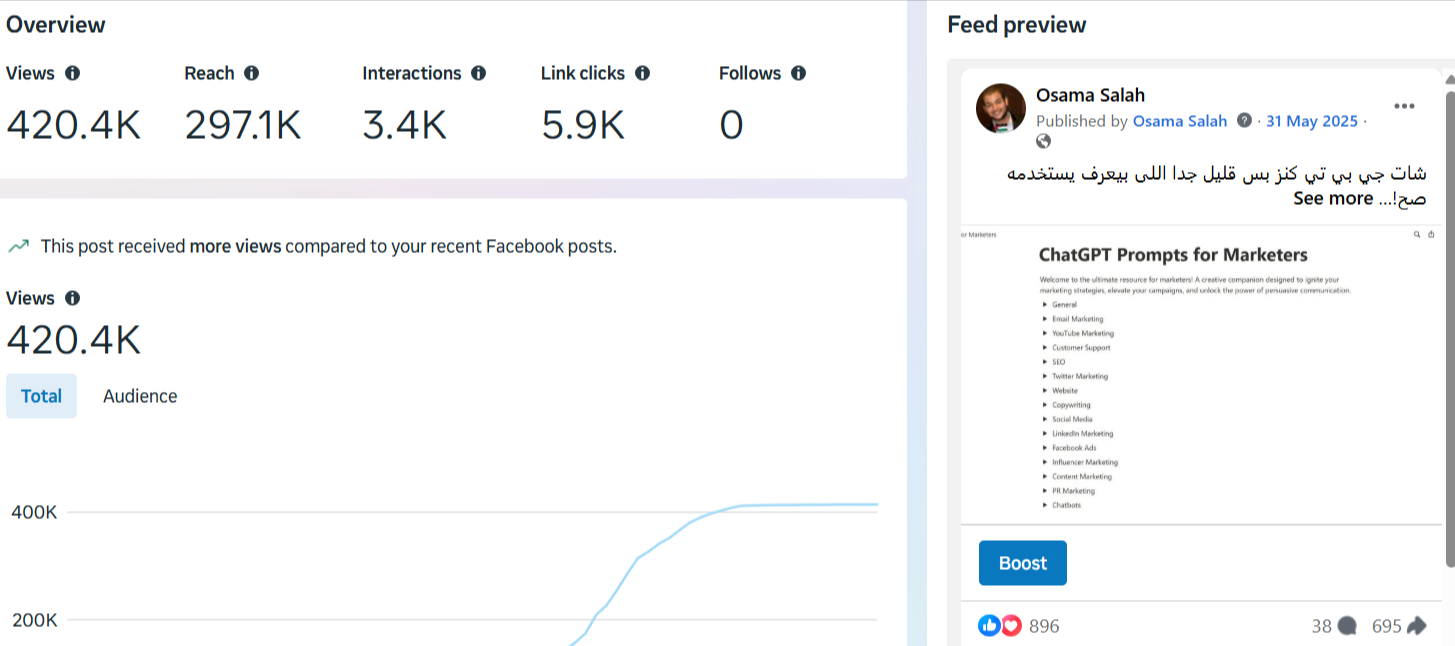Click the info icon beside Link clicks
The width and height of the screenshot is (1455, 646).
[x=642, y=73]
